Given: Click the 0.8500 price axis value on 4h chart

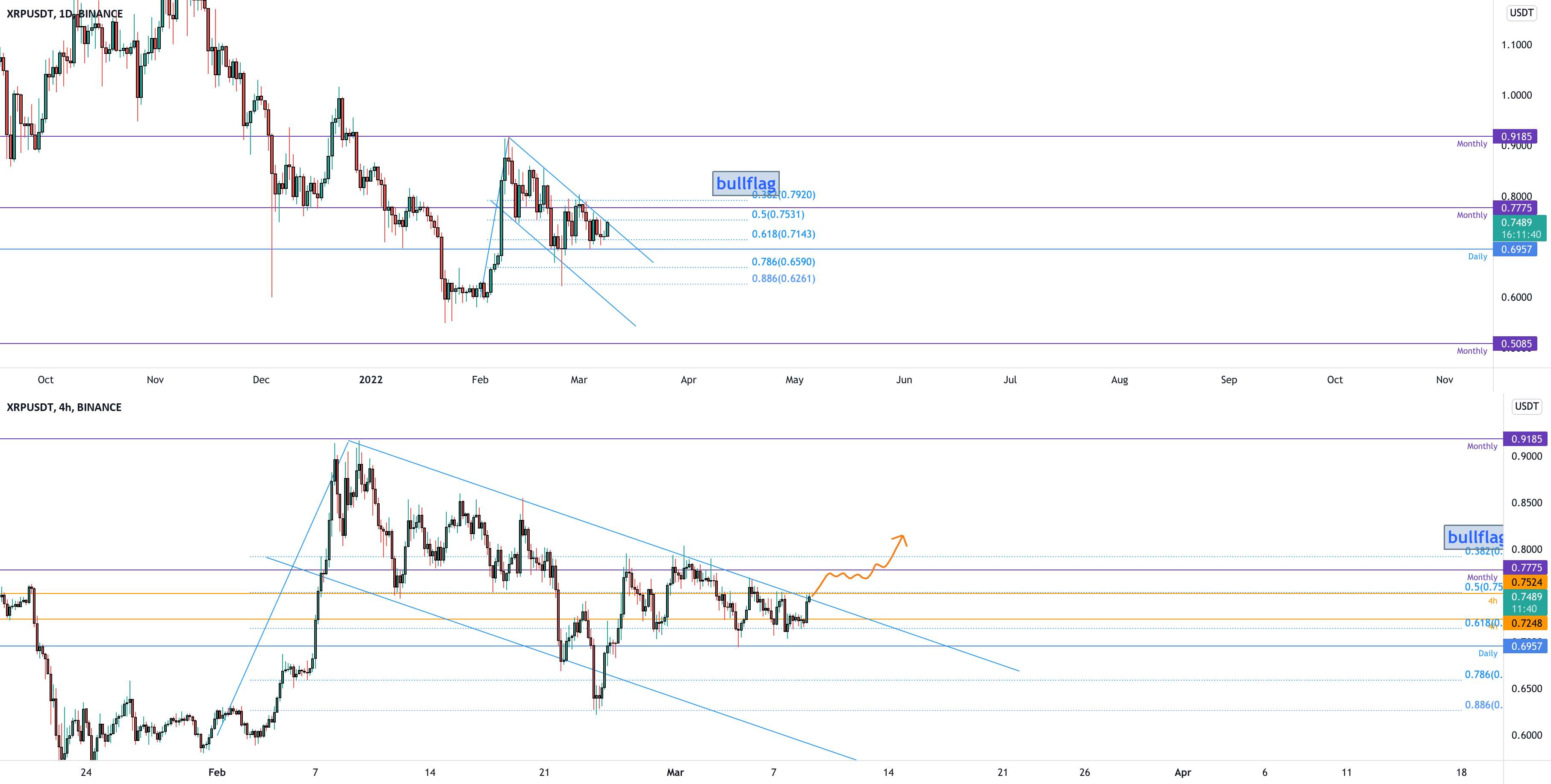Looking at the screenshot, I should click(x=1526, y=503).
